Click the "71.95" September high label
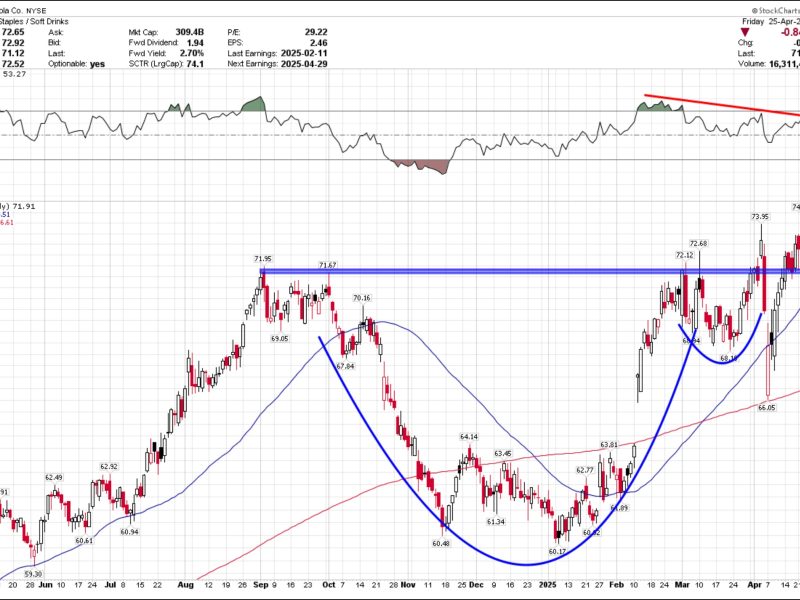 [263, 259]
